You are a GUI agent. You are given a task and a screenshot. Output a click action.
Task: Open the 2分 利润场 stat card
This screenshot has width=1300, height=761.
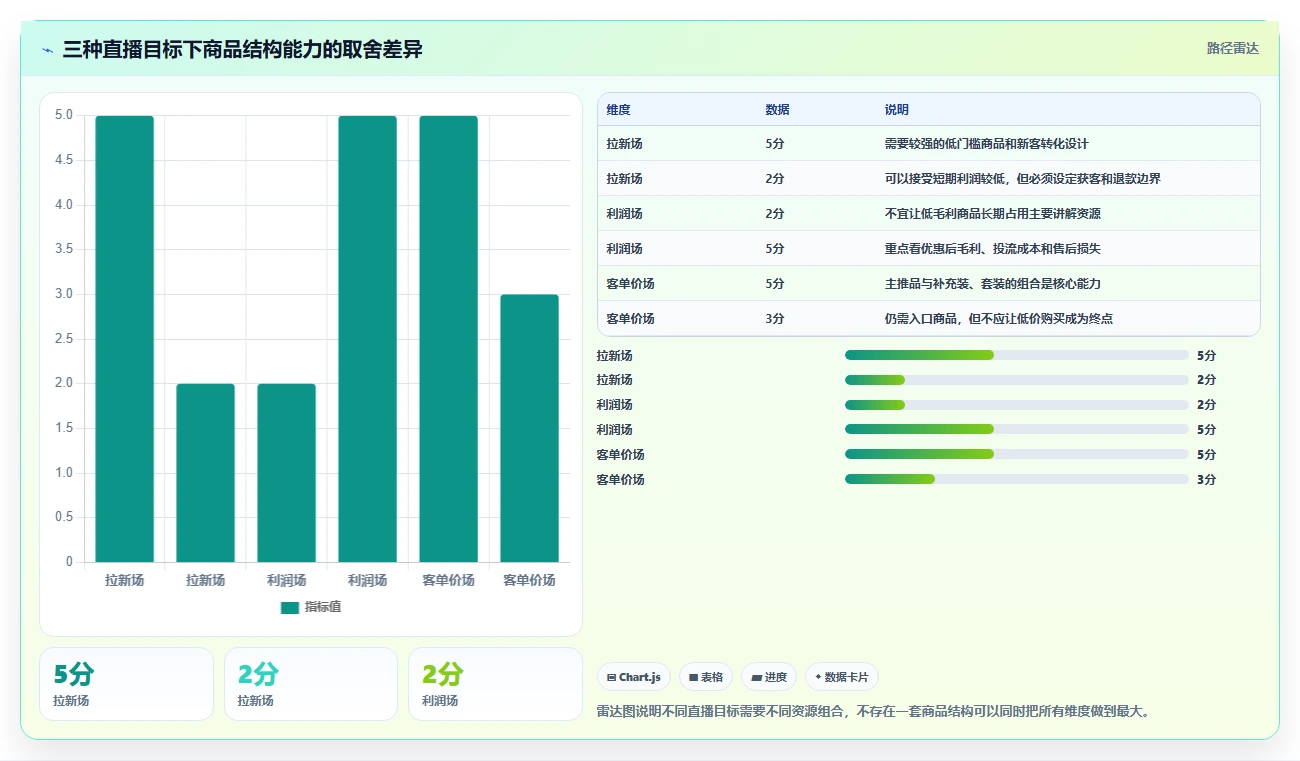pyautogui.click(x=495, y=684)
